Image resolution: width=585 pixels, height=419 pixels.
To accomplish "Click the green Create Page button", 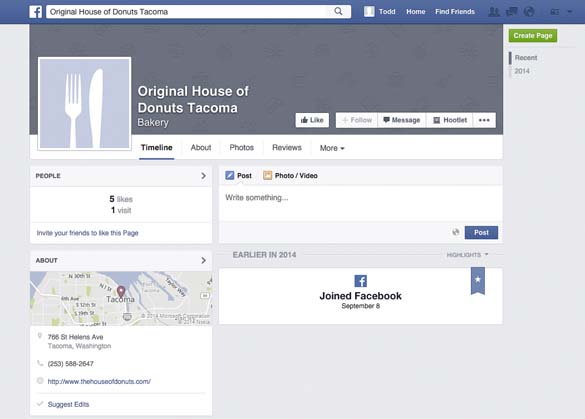I will (533, 36).
